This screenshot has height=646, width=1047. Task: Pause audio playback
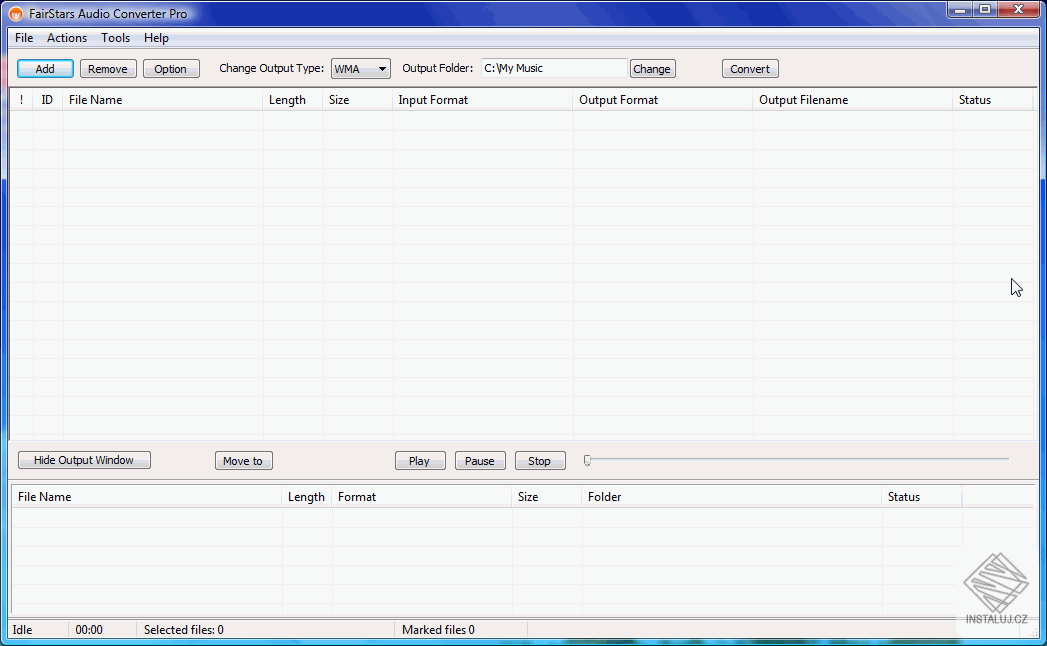[480, 461]
